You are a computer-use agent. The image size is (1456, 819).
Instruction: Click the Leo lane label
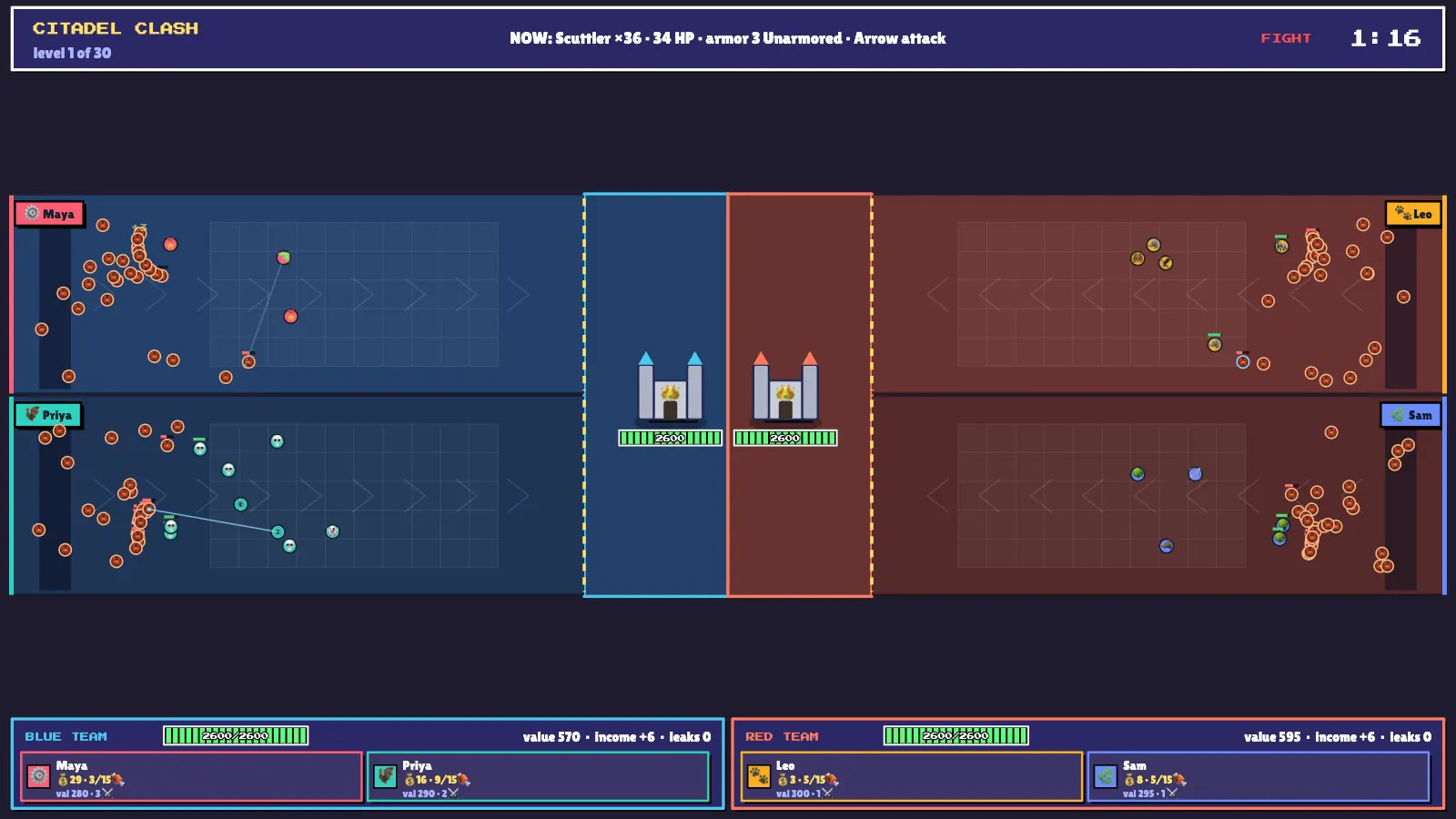(1413, 214)
